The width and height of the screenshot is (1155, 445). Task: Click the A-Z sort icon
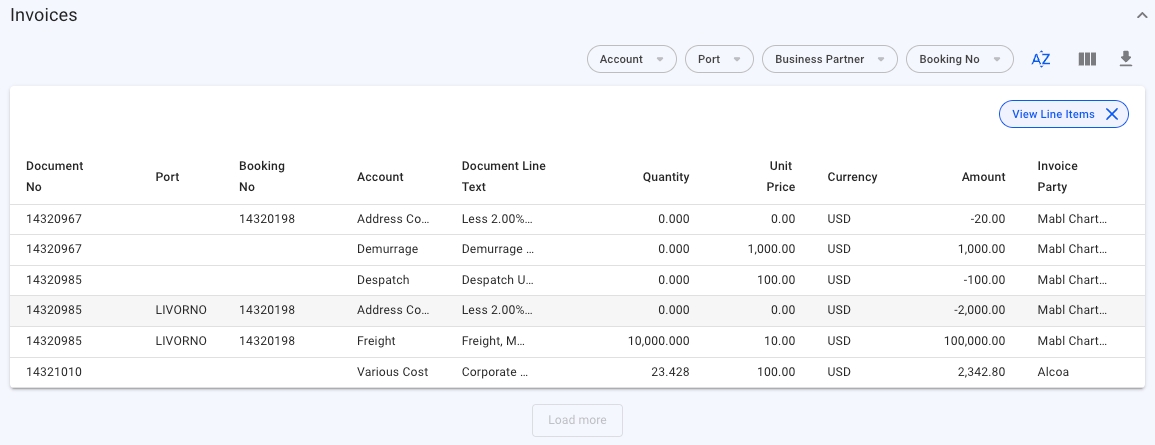pos(1040,59)
